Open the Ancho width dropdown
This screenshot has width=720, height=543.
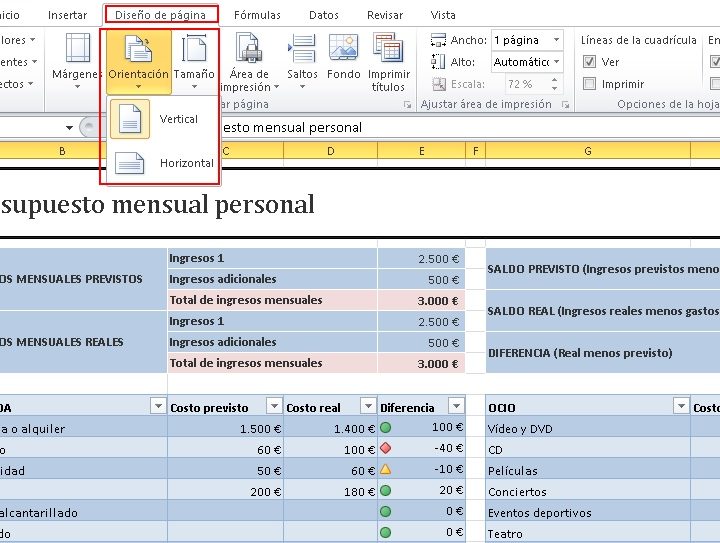pos(557,40)
